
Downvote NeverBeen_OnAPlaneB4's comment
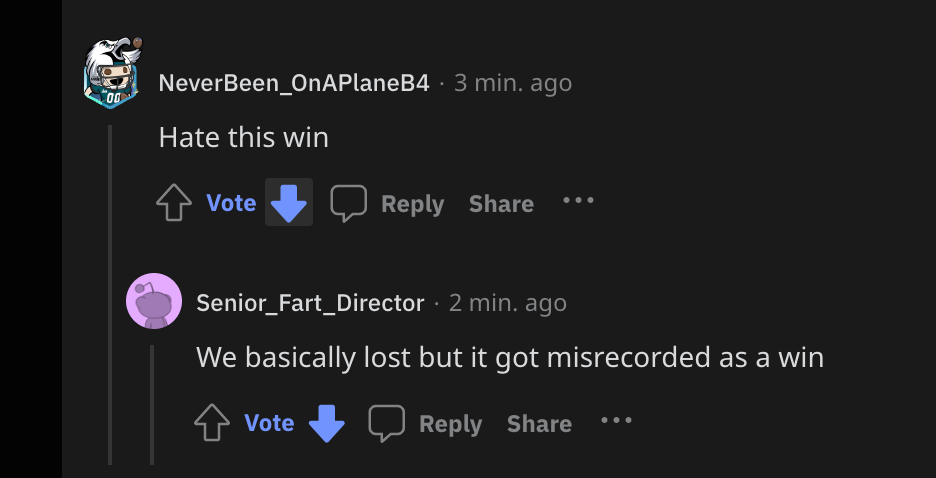click(289, 203)
